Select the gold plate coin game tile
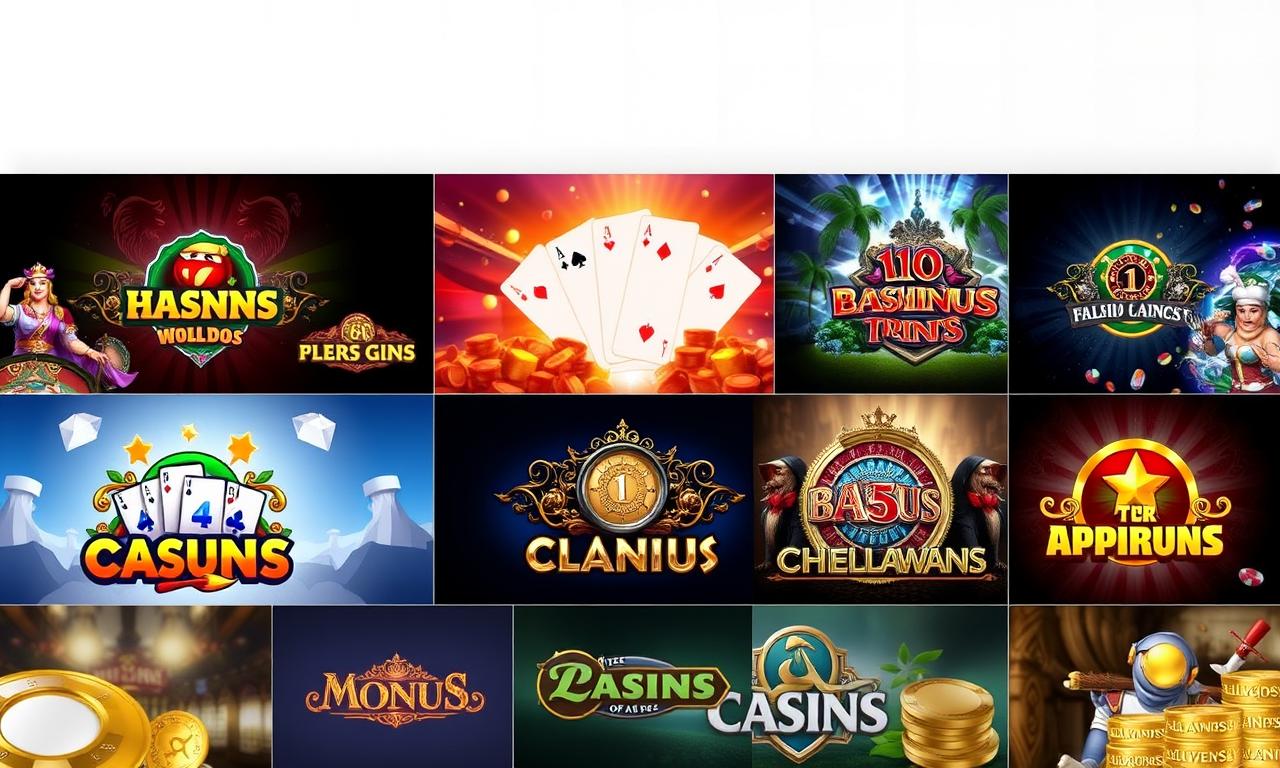1280x768 pixels. click(x=135, y=687)
